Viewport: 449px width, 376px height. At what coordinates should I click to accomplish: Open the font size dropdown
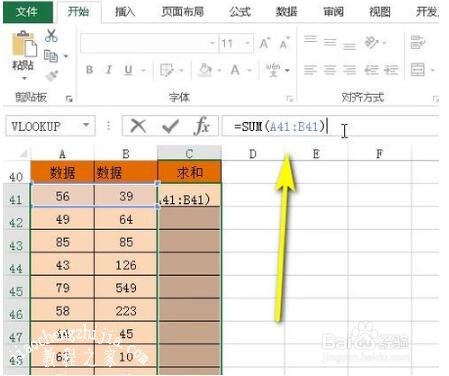point(247,43)
